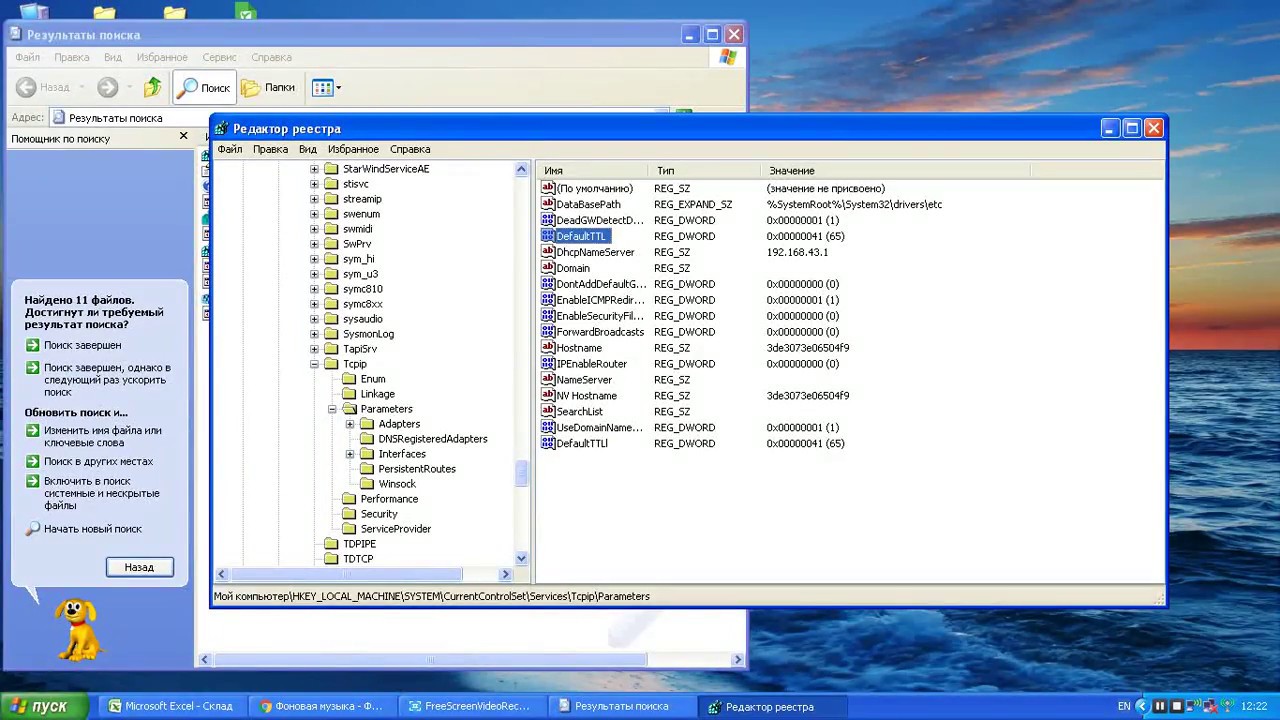The height and width of the screenshot is (720, 1280).
Task: Open the views icon in Explorer toolbar
Action: (326, 88)
